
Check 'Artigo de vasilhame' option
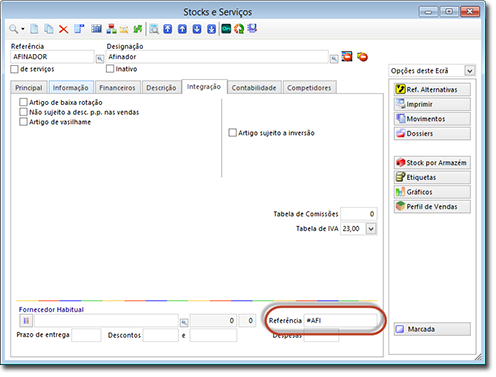tap(23, 122)
